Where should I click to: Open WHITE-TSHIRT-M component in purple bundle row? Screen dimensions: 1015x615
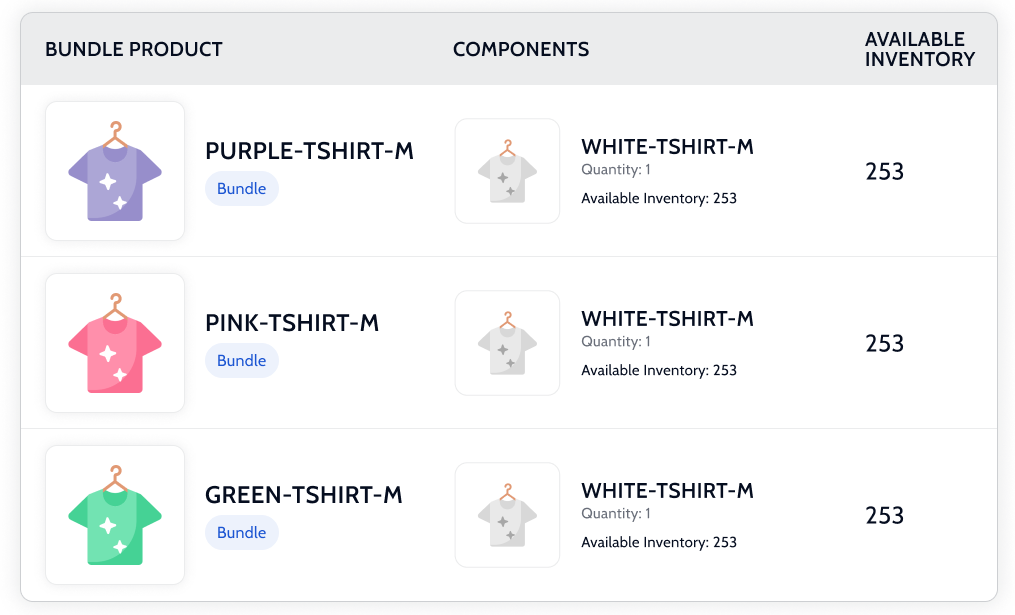pyautogui.click(x=667, y=147)
